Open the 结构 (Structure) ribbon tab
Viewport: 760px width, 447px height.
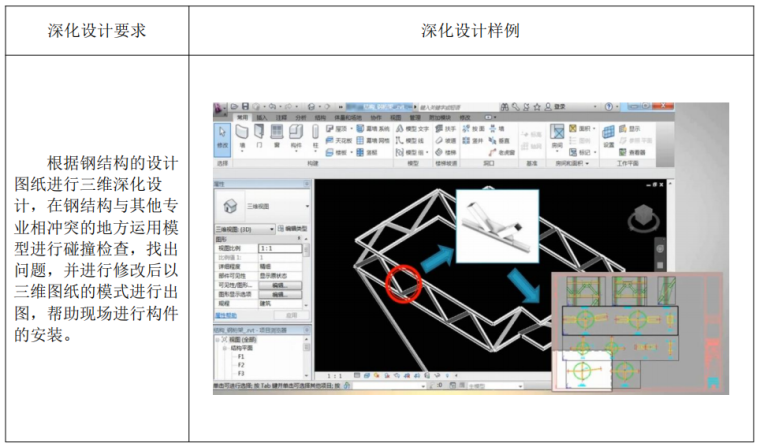click(320, 117)
